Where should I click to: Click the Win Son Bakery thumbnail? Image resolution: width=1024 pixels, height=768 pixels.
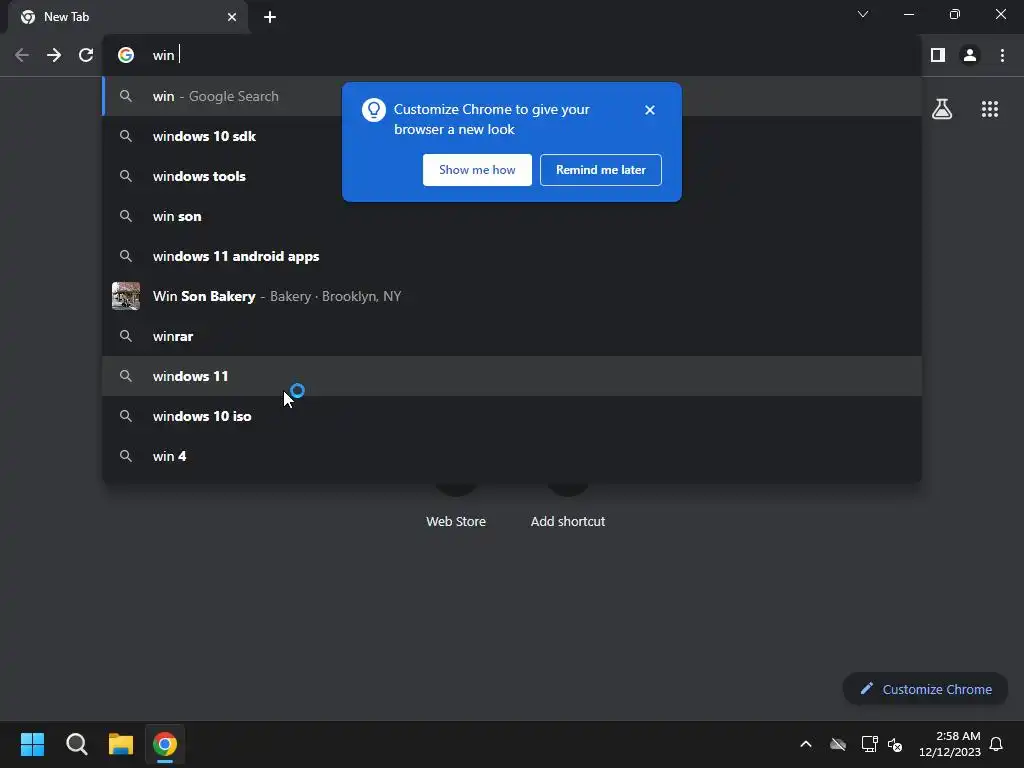tap(126, 296)
